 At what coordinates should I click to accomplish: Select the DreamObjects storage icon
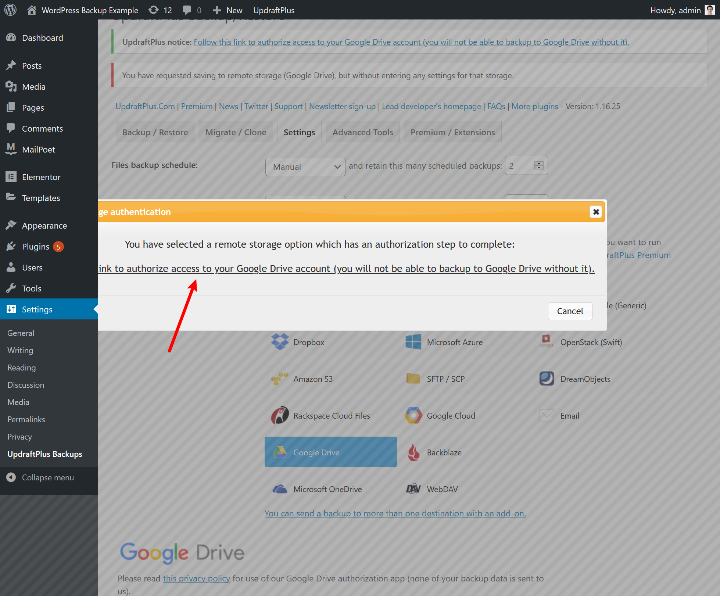tap(546, 379)
